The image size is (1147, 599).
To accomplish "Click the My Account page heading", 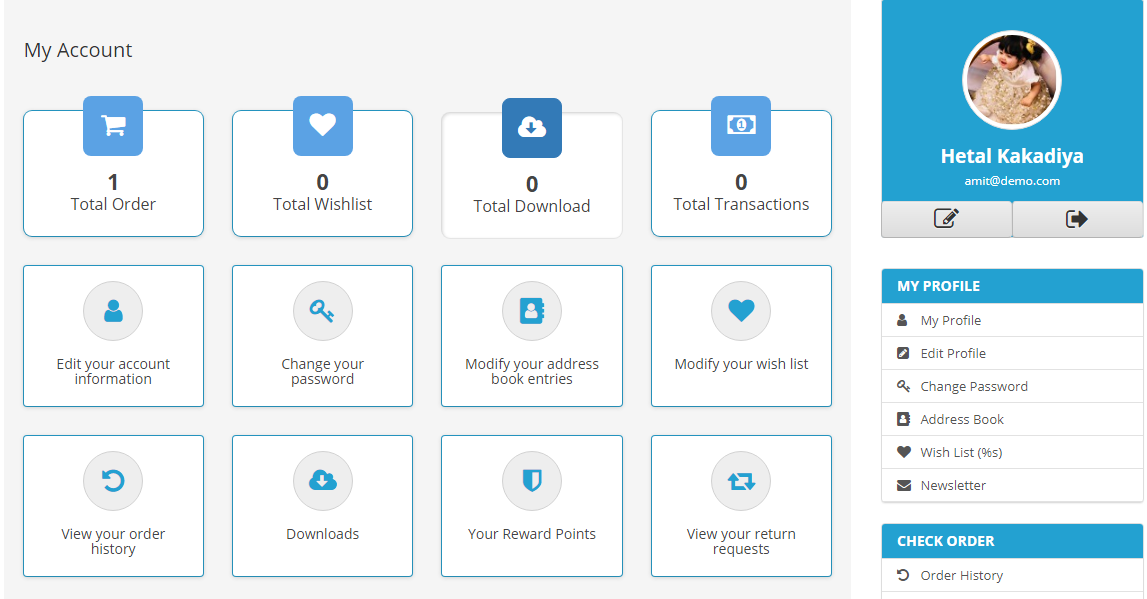I will [78, 50].
